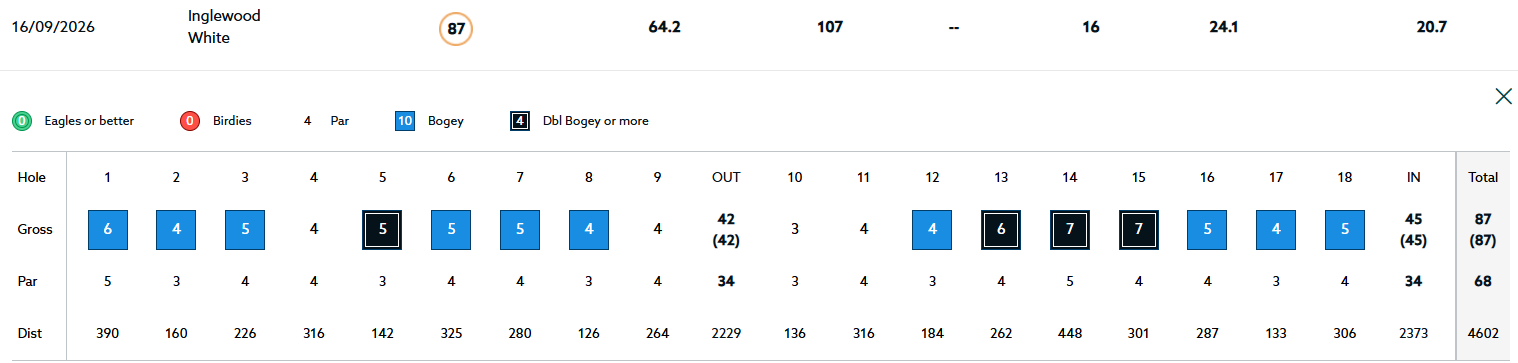
Task: Click the Total column header
Action: 1483,177
